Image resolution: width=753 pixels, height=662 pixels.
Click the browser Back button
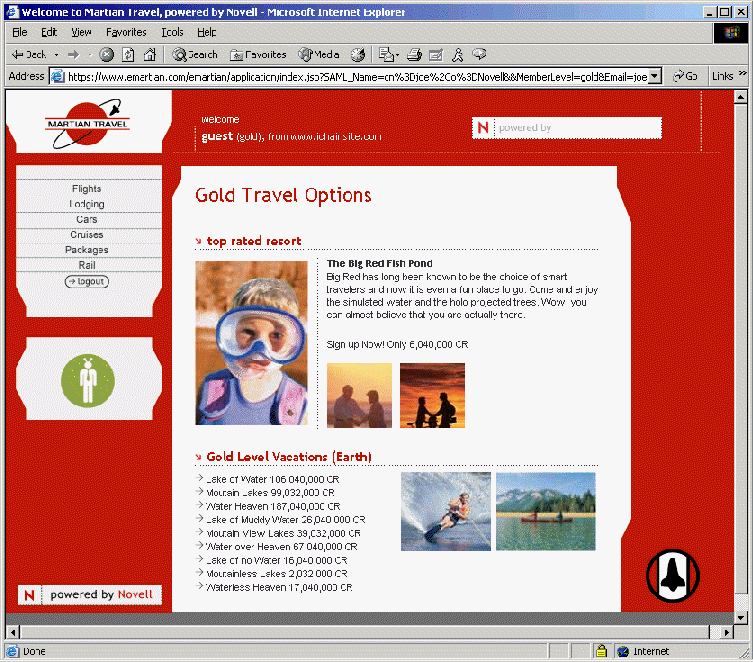click(28, 54)
